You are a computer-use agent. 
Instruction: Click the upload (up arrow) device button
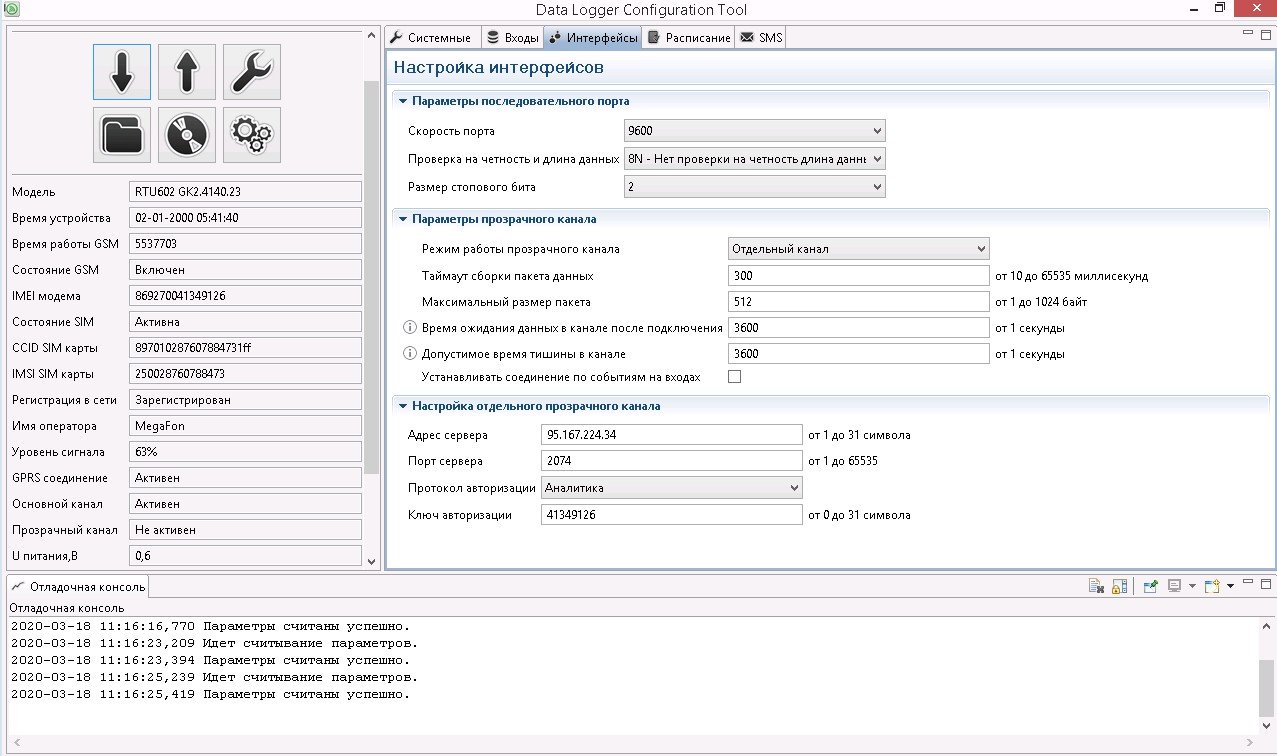pyautogui.click(x=187, y=72)
